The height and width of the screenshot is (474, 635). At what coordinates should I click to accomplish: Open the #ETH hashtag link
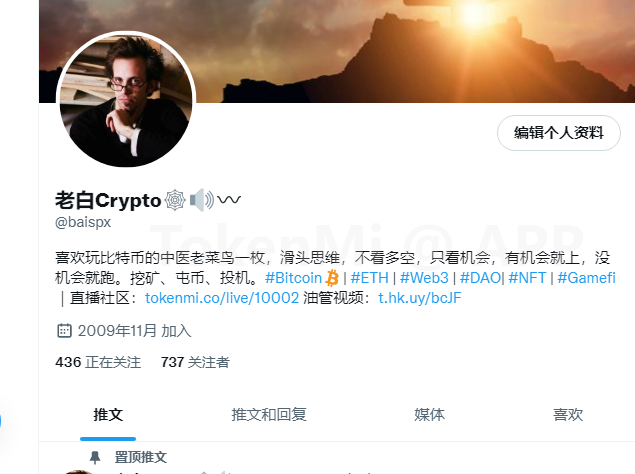[x=369, y=278]
